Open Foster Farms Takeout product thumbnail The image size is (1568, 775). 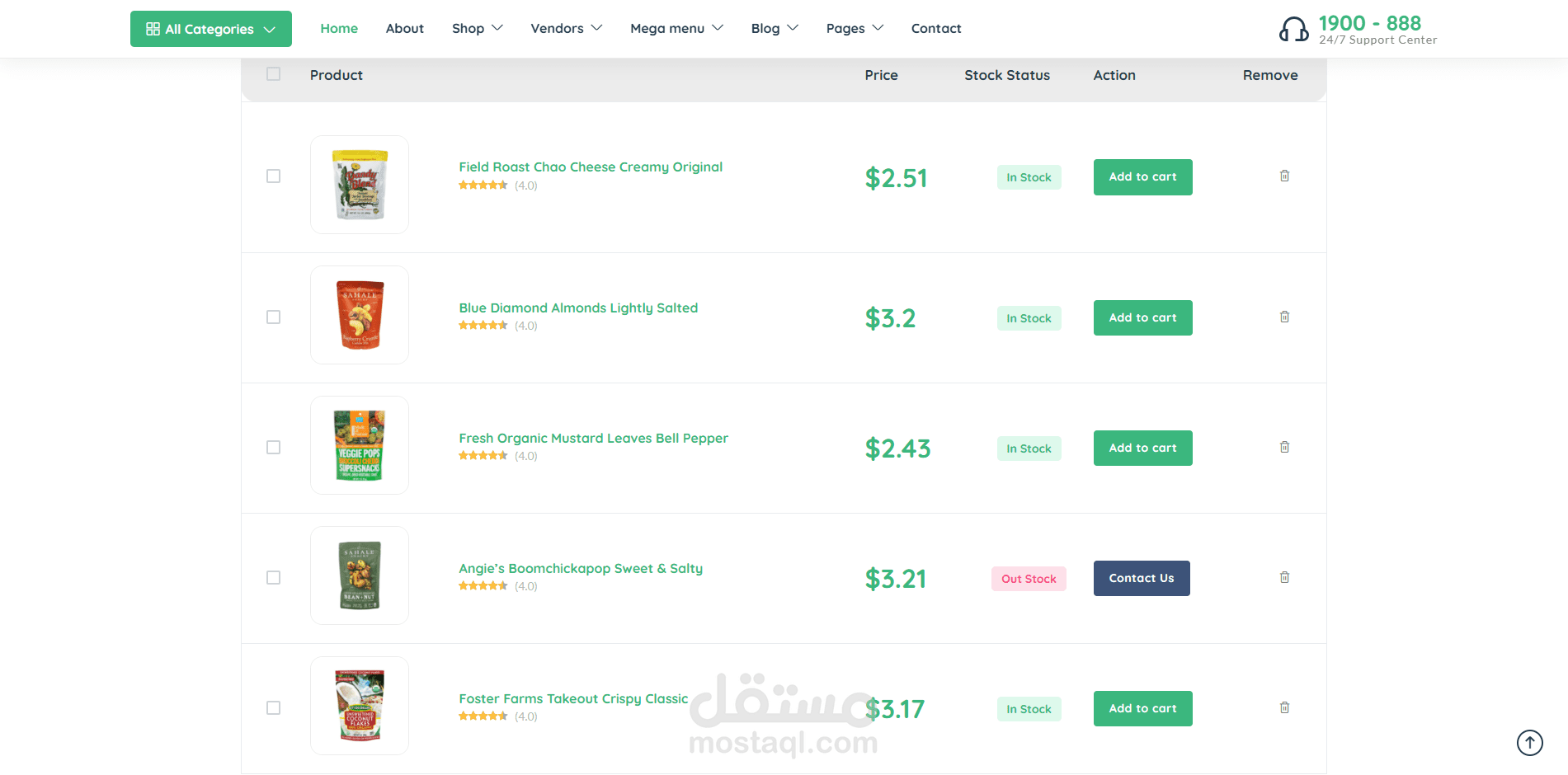coord(360,706)
